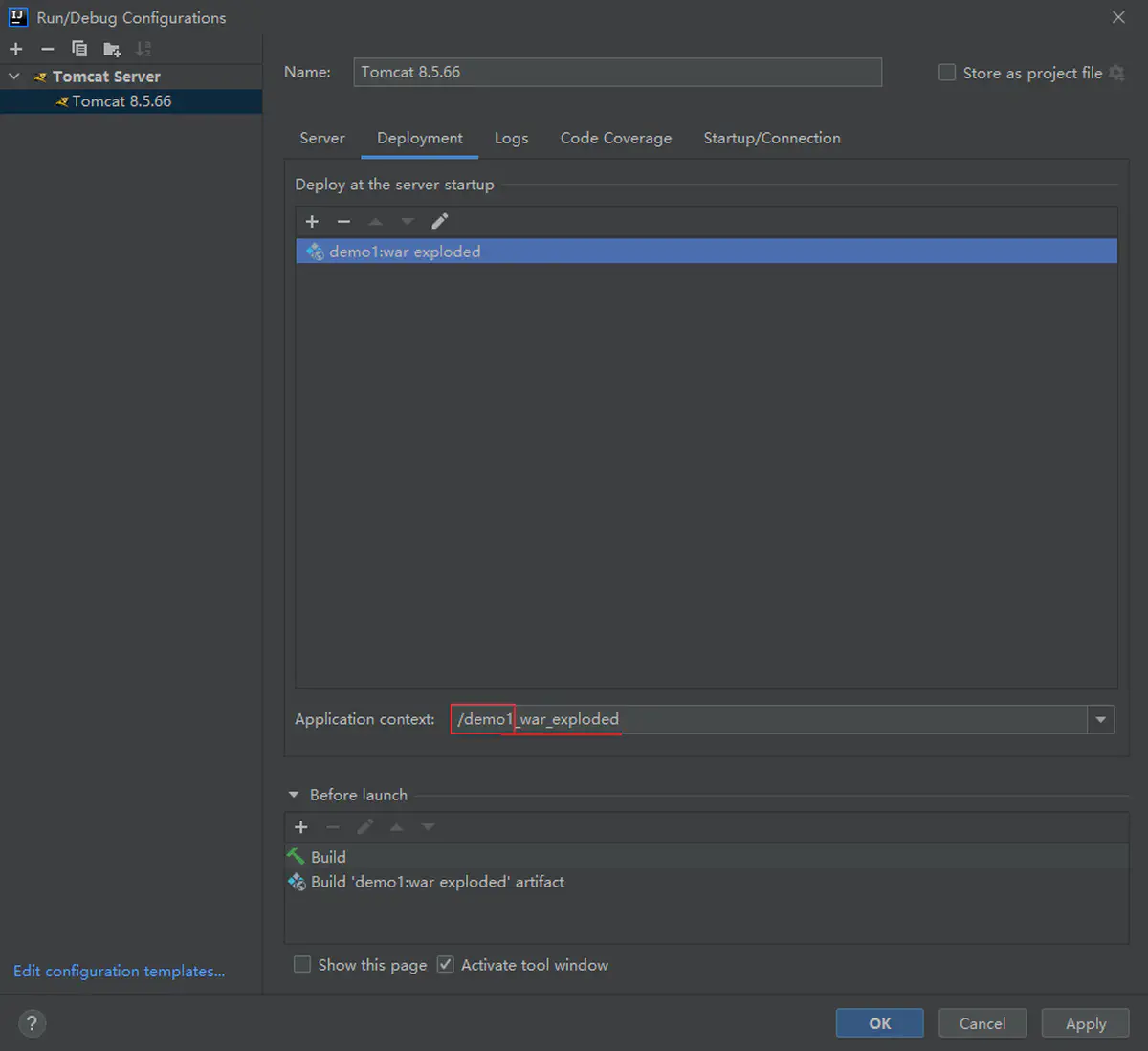This screenshot has height=1051, width=1148.
Task: Edit artifact pencil icon in deployment toolbar
Action: point(440,222)
